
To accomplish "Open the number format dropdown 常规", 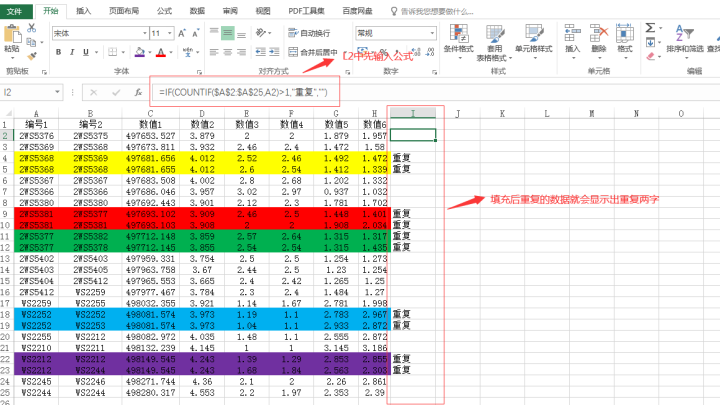I will click(432, 33).
